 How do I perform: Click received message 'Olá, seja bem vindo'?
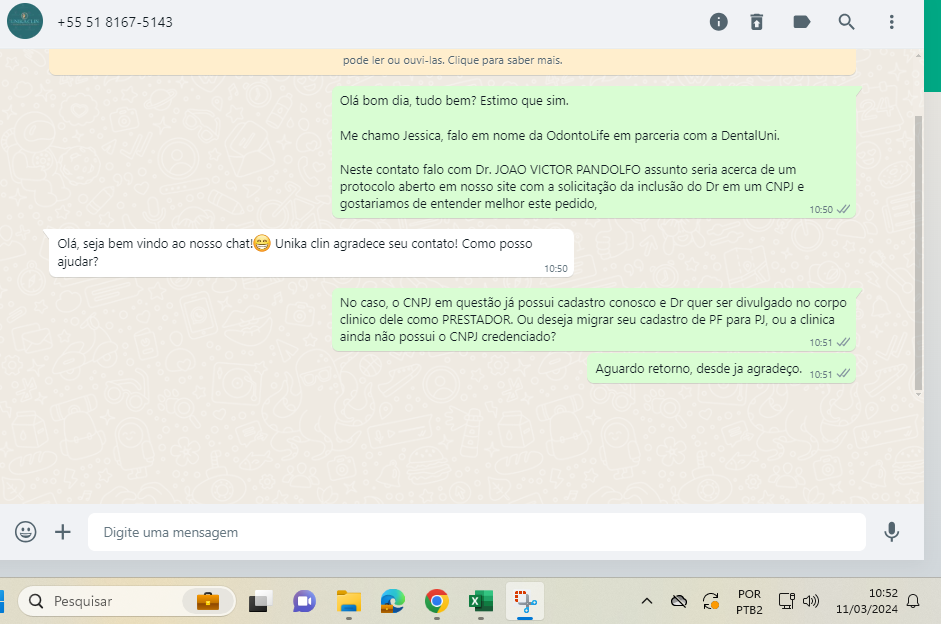click(x=311, y=253)
